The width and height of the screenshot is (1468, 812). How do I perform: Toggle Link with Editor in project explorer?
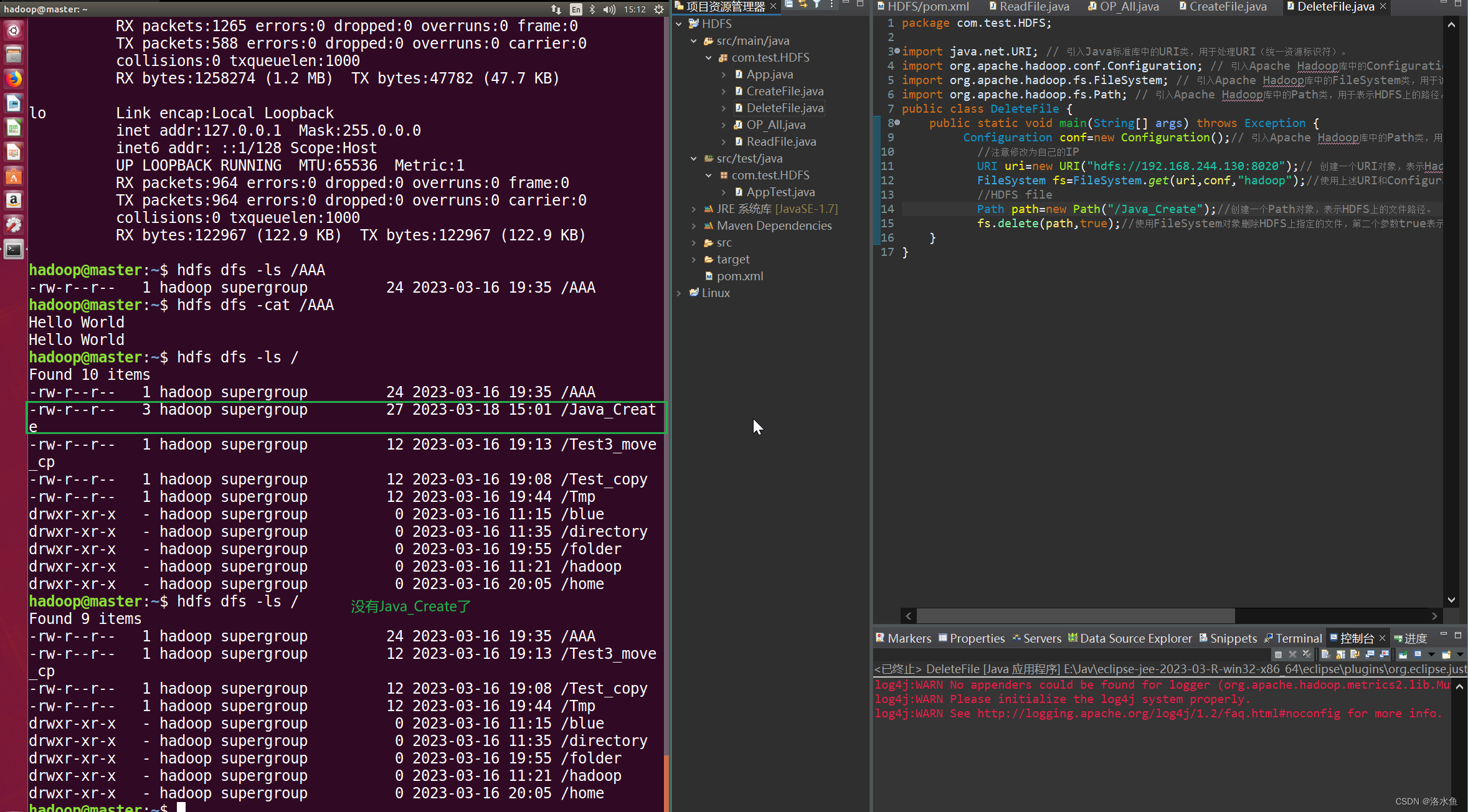803,5
